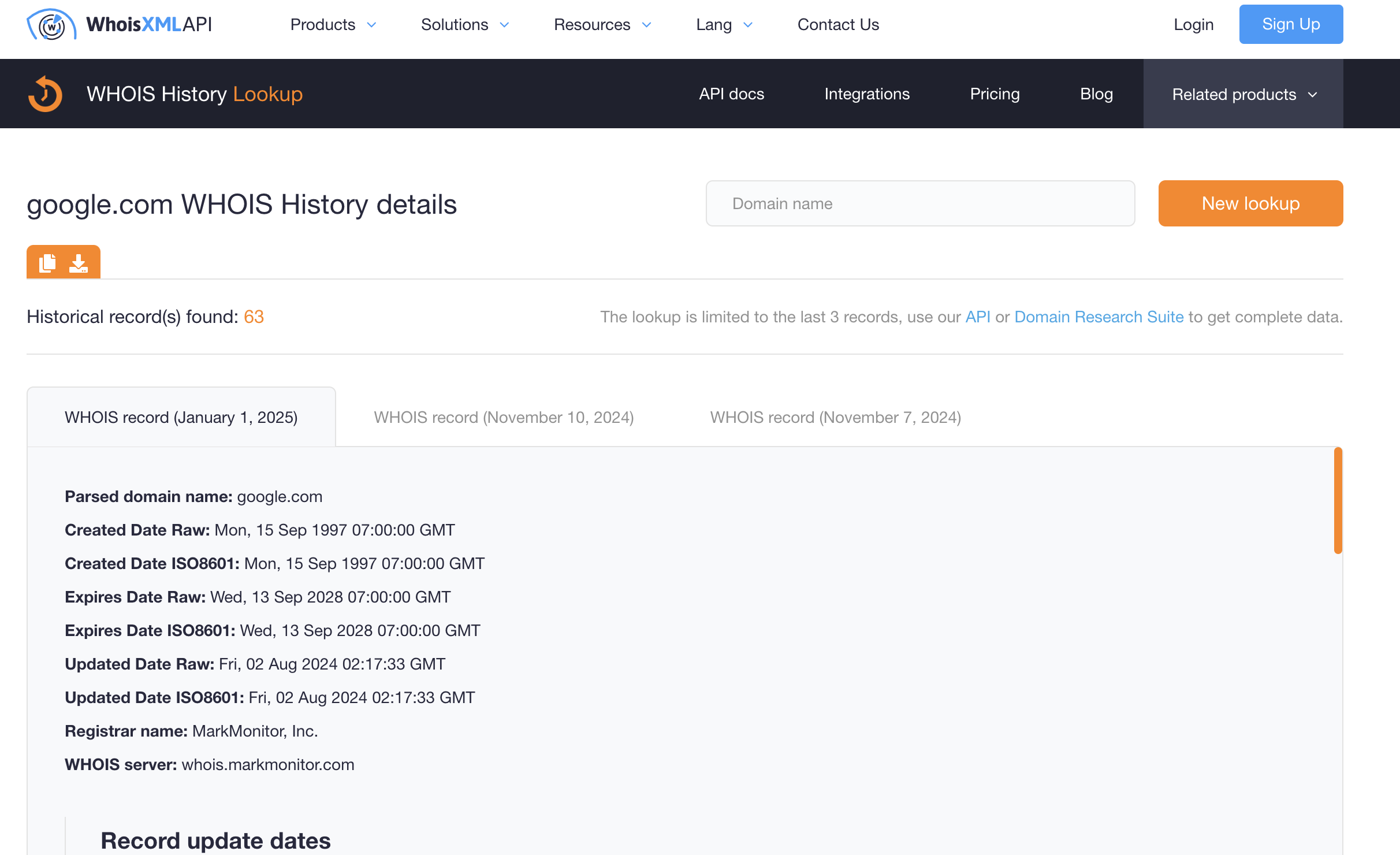Click the Created Date Raw value line
1400x855 pixels.
tap(335, 530)
